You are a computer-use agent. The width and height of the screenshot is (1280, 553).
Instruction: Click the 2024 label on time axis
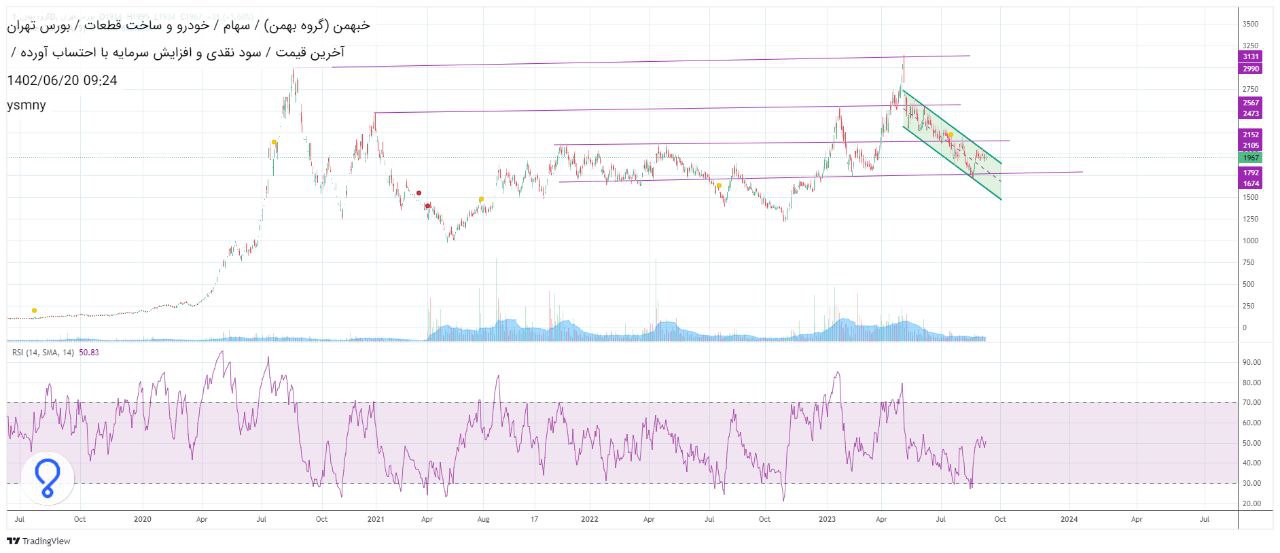point(1069,520)
